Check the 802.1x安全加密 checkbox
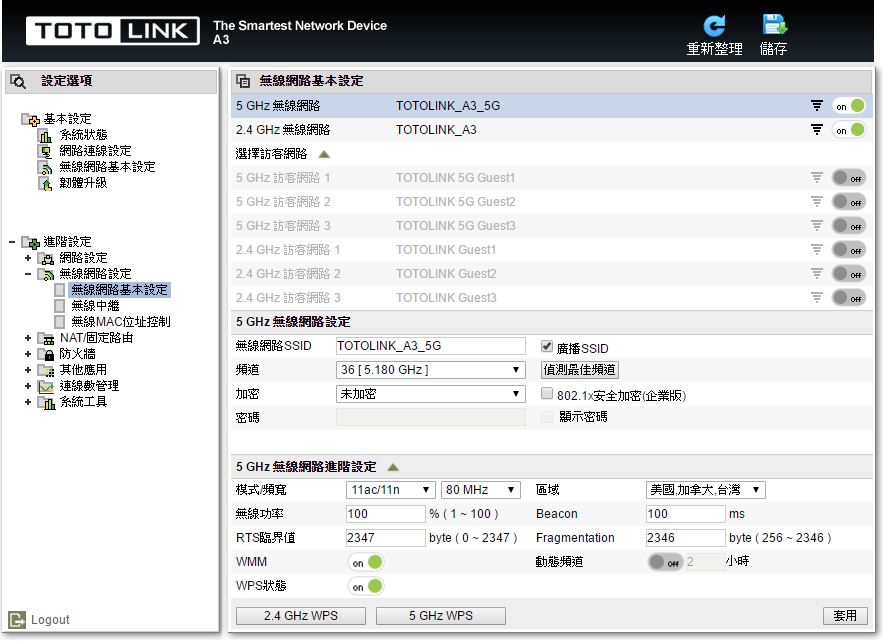The width and height of the screenshot is (885, 641). [546, 393]
